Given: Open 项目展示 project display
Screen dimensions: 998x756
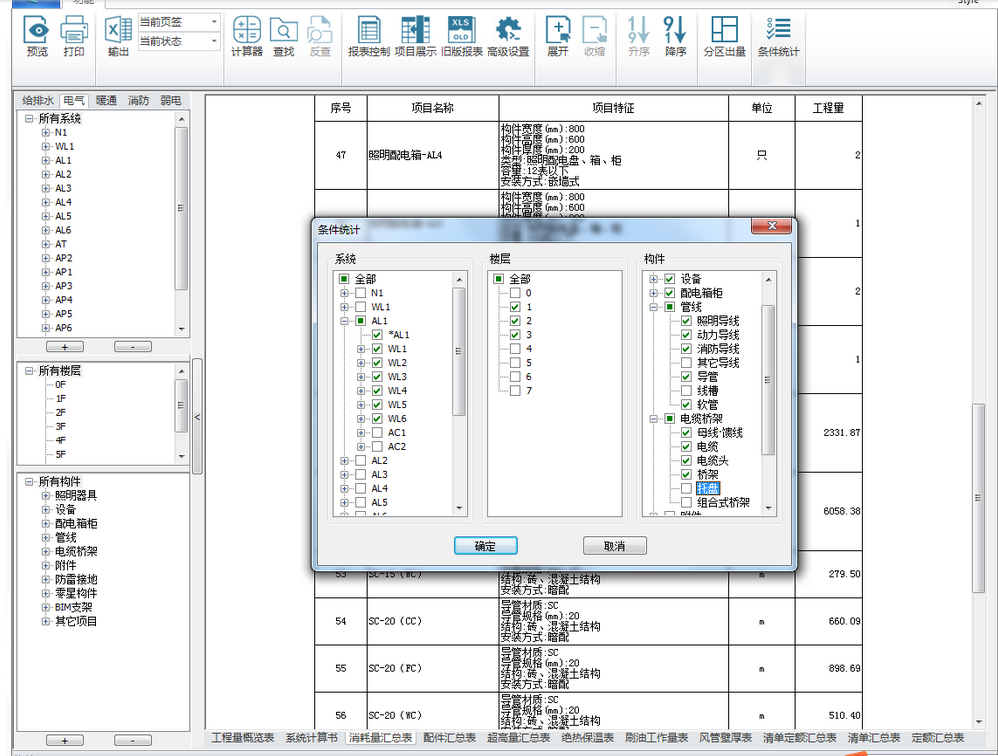Looking at the screenshot, I should (x=415, y=36).
